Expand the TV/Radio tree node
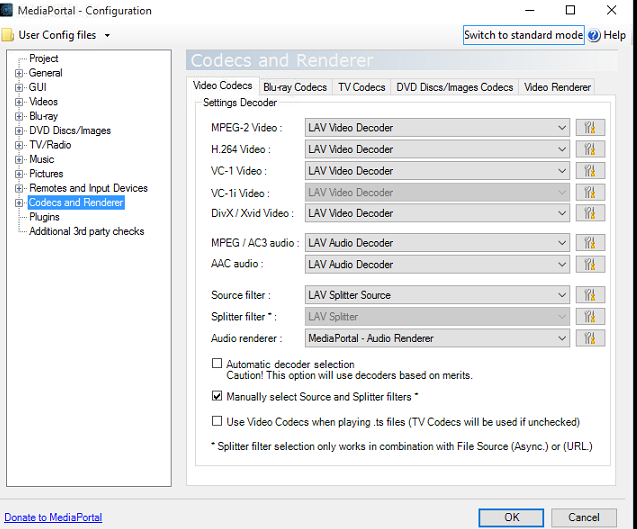637x529 pixels. pos(19,145)
